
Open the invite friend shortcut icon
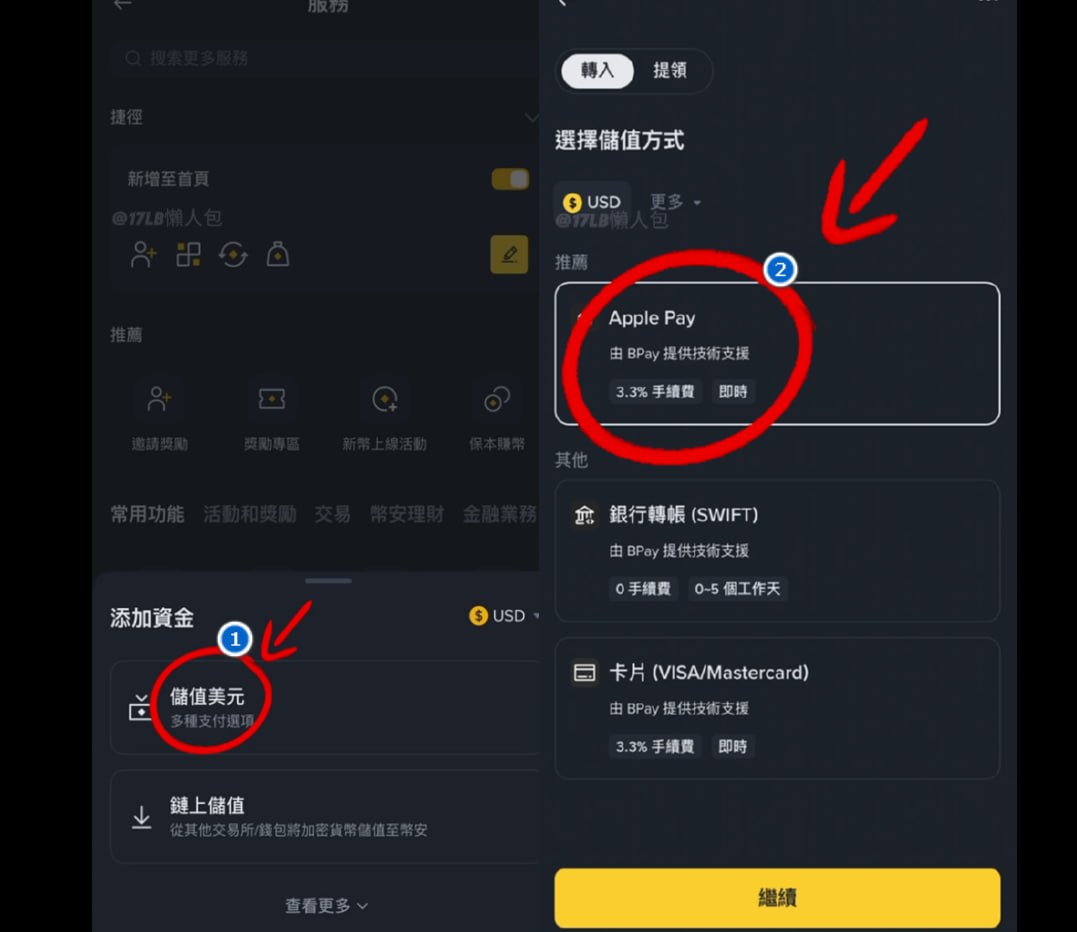tap(144, 255)
